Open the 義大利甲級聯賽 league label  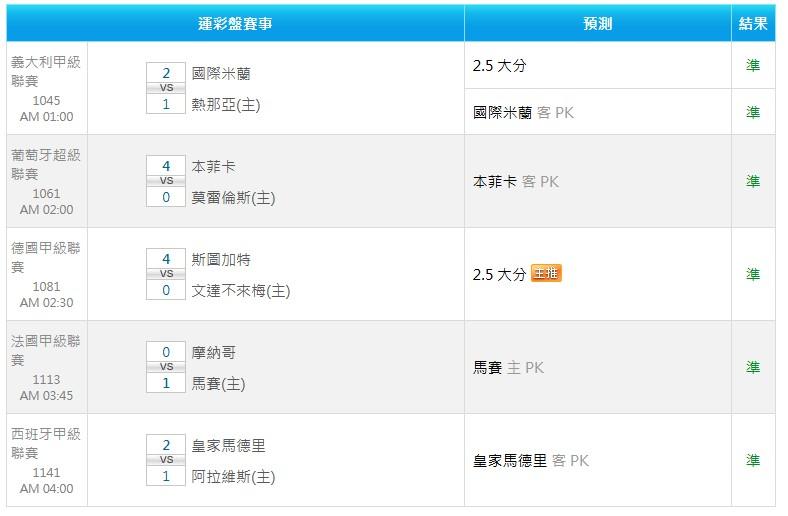coord(45,71)
